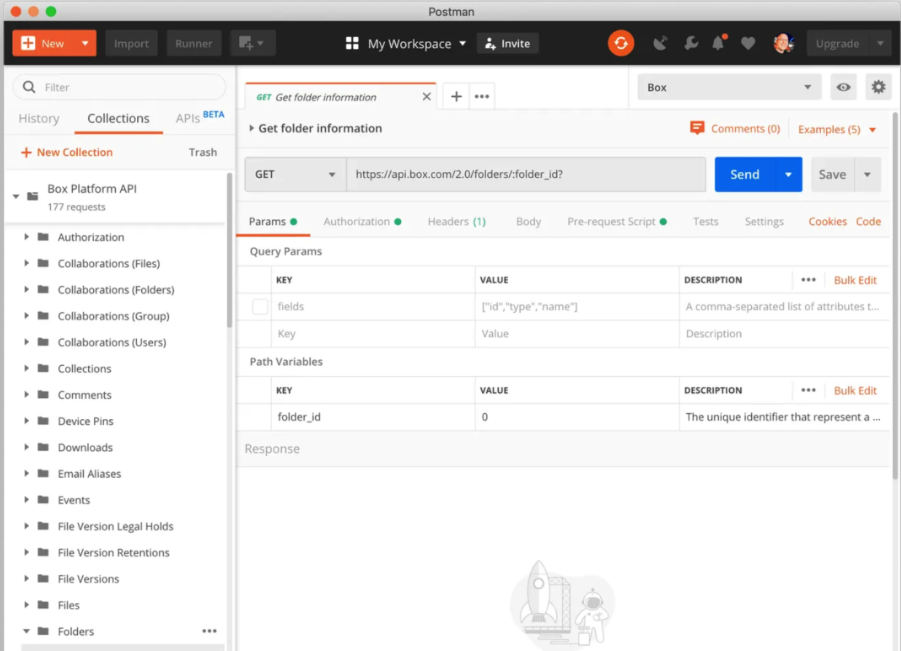Open manage environments gear icon

click(x=878, y=87)
